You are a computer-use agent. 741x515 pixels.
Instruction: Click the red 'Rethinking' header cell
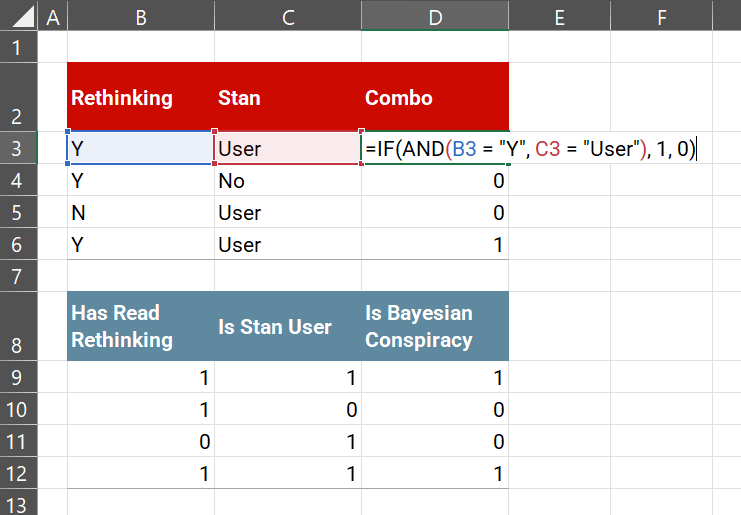click(x=141, y=97)
